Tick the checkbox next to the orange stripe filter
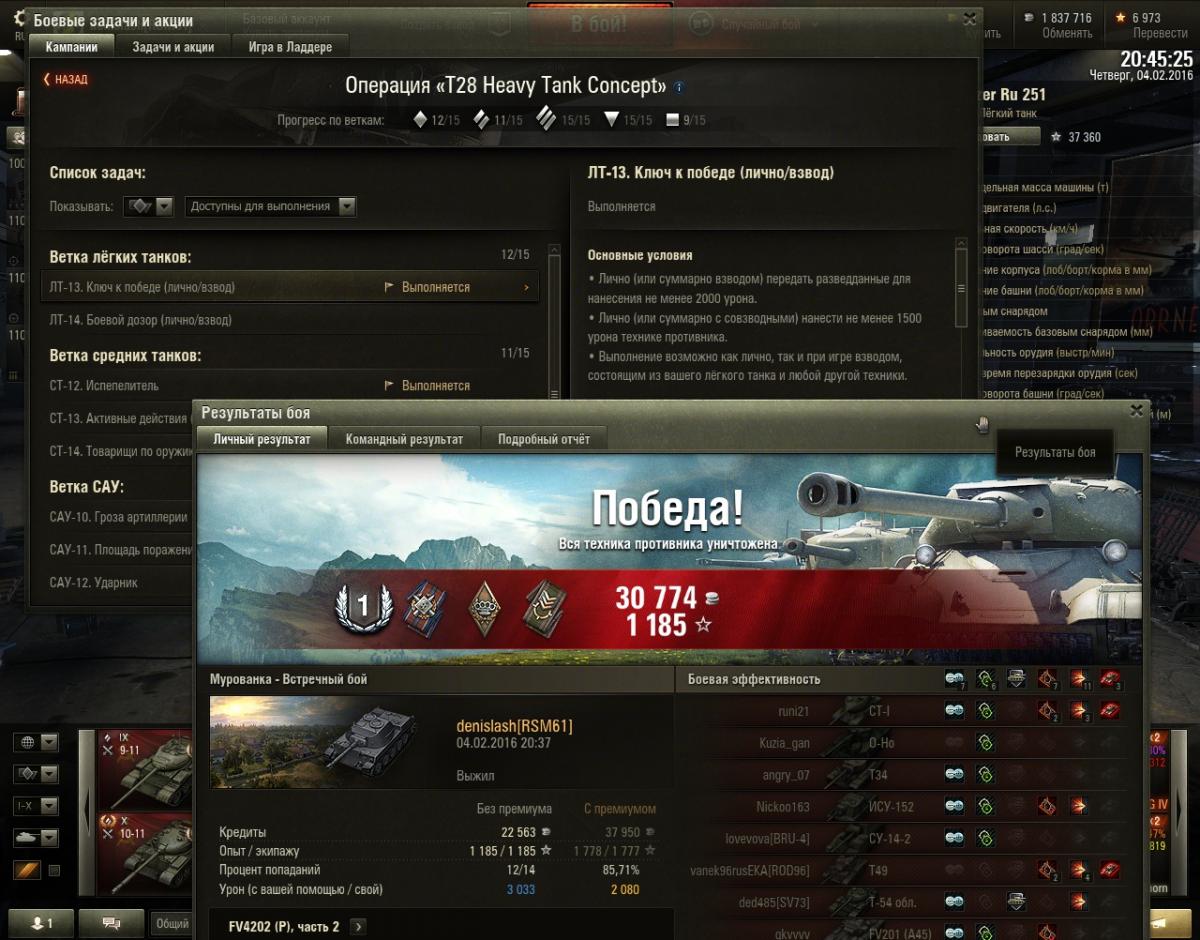 click(x=54, y=870)
